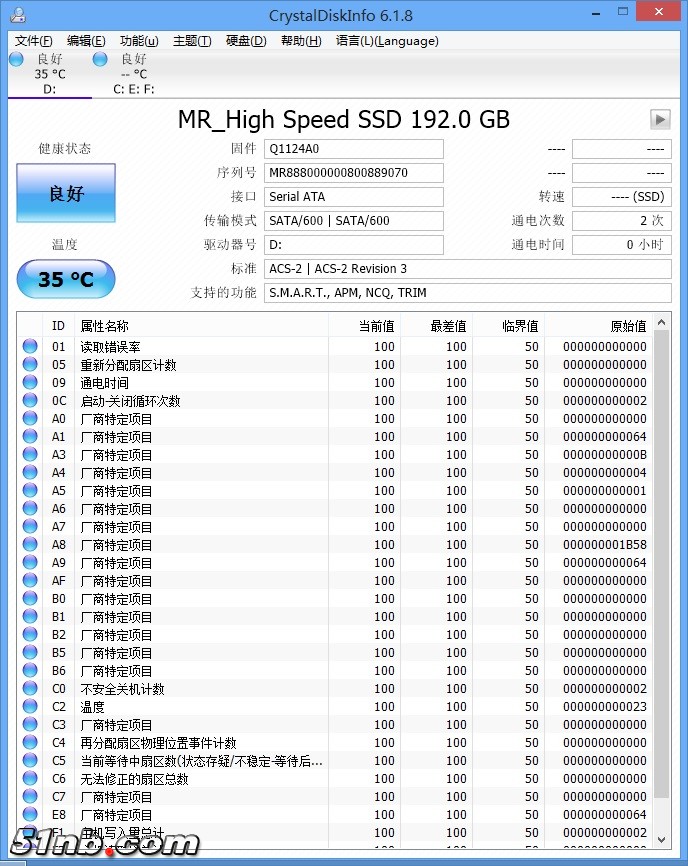The image size is (688, 866).
Task: Open the 文件(F) menu
Action: 34,41
